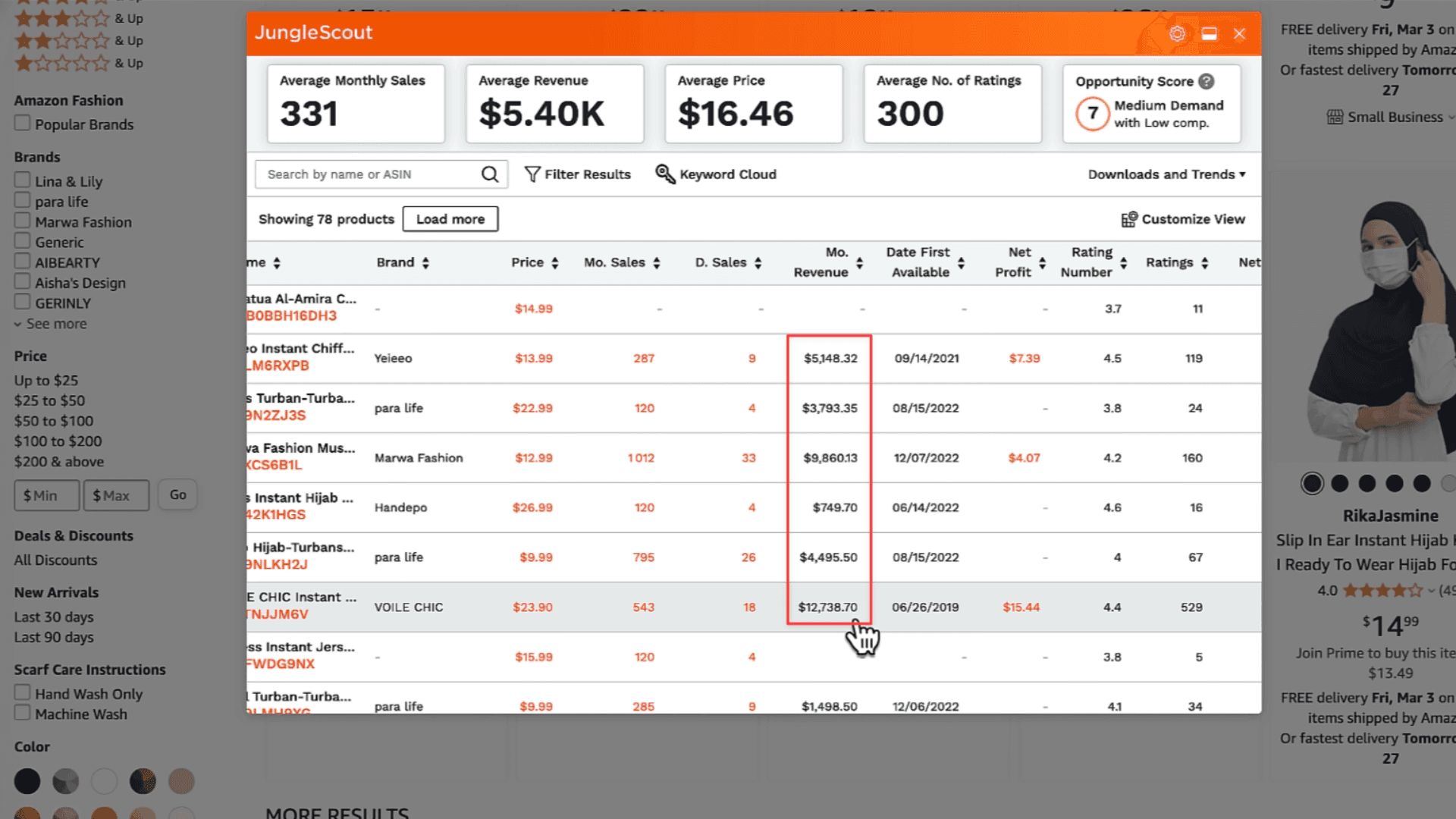Click Load more products button
Screen dimensions: 1456x819
450,219
